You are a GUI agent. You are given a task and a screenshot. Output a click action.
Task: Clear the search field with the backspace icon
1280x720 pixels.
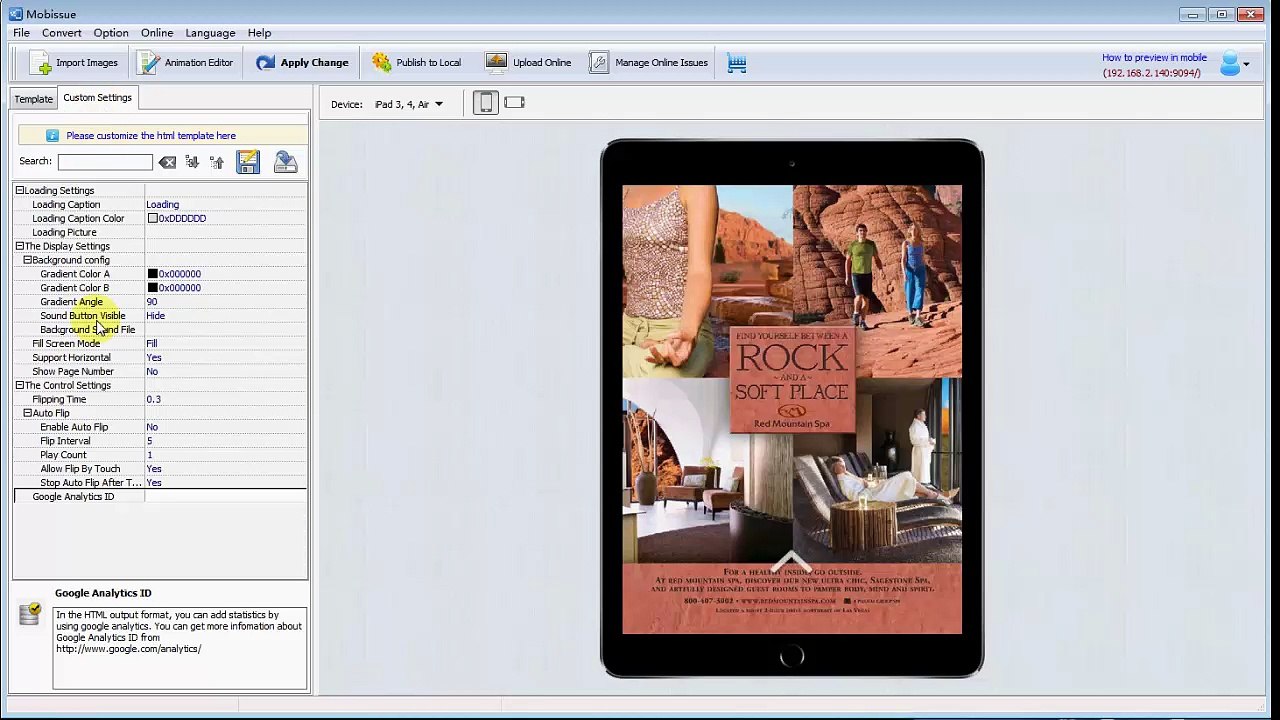coord(167,162)
